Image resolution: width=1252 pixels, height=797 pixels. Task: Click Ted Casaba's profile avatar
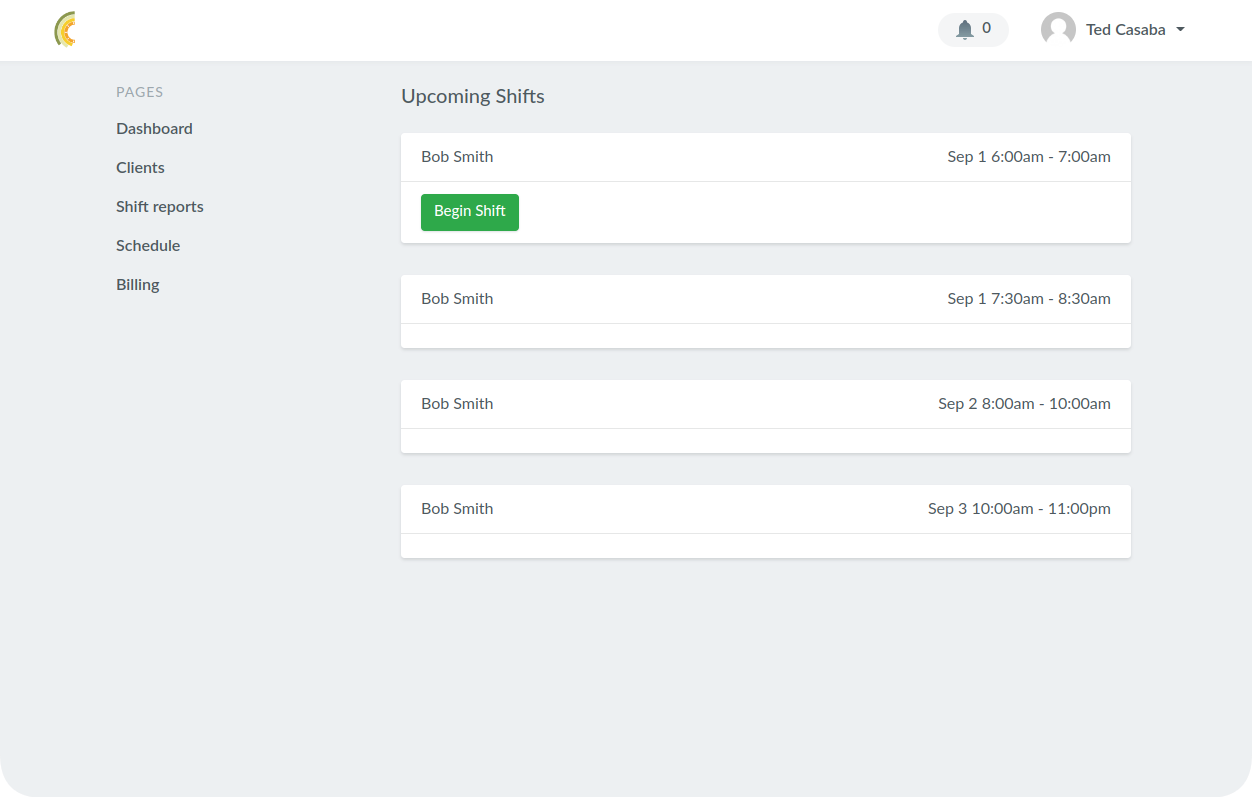click(1058, 30)
